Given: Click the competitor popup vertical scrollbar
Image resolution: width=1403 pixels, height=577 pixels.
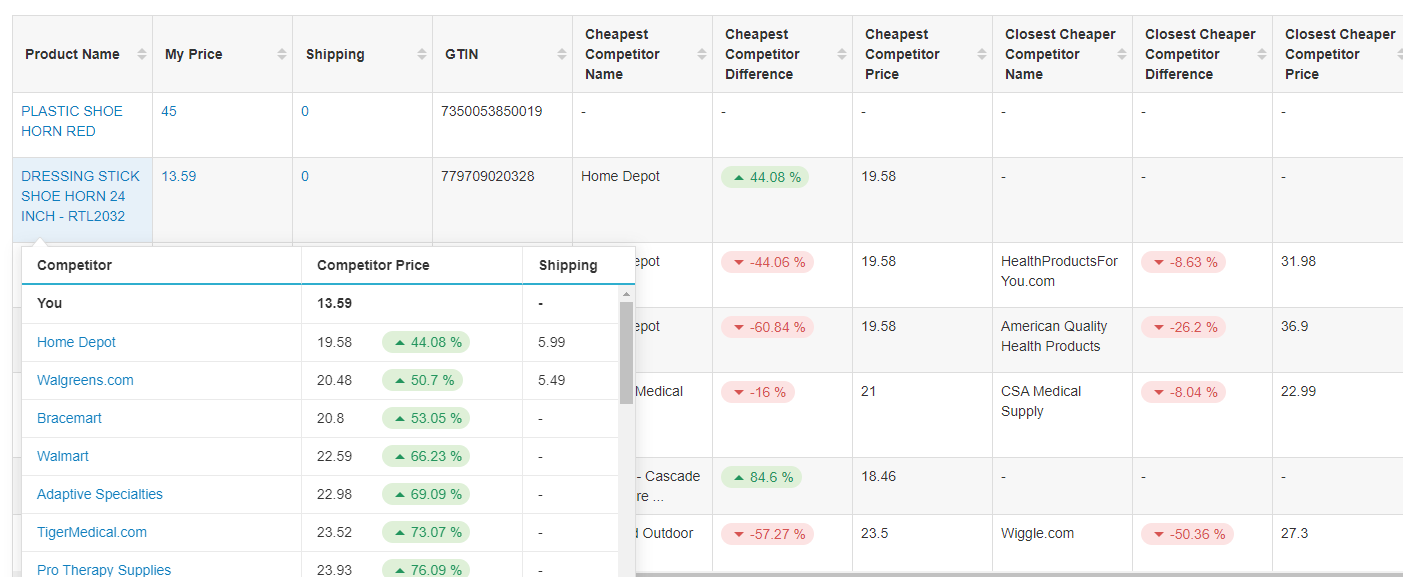Looking at the screenshot, I should tap(627, 351).
